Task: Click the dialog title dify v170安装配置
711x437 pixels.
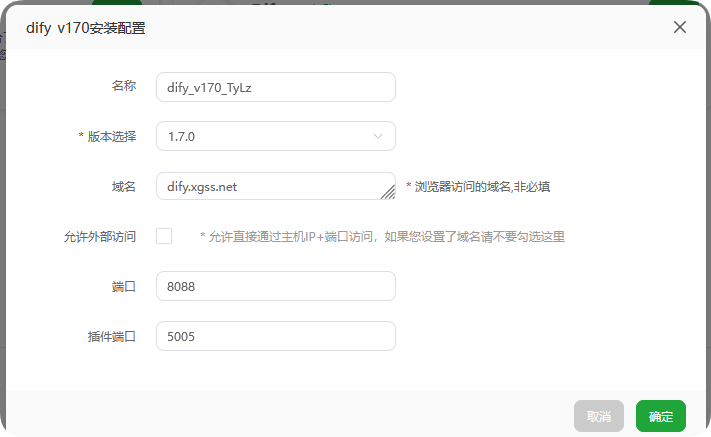Action: pyautogui.click(x=86, y=28)
